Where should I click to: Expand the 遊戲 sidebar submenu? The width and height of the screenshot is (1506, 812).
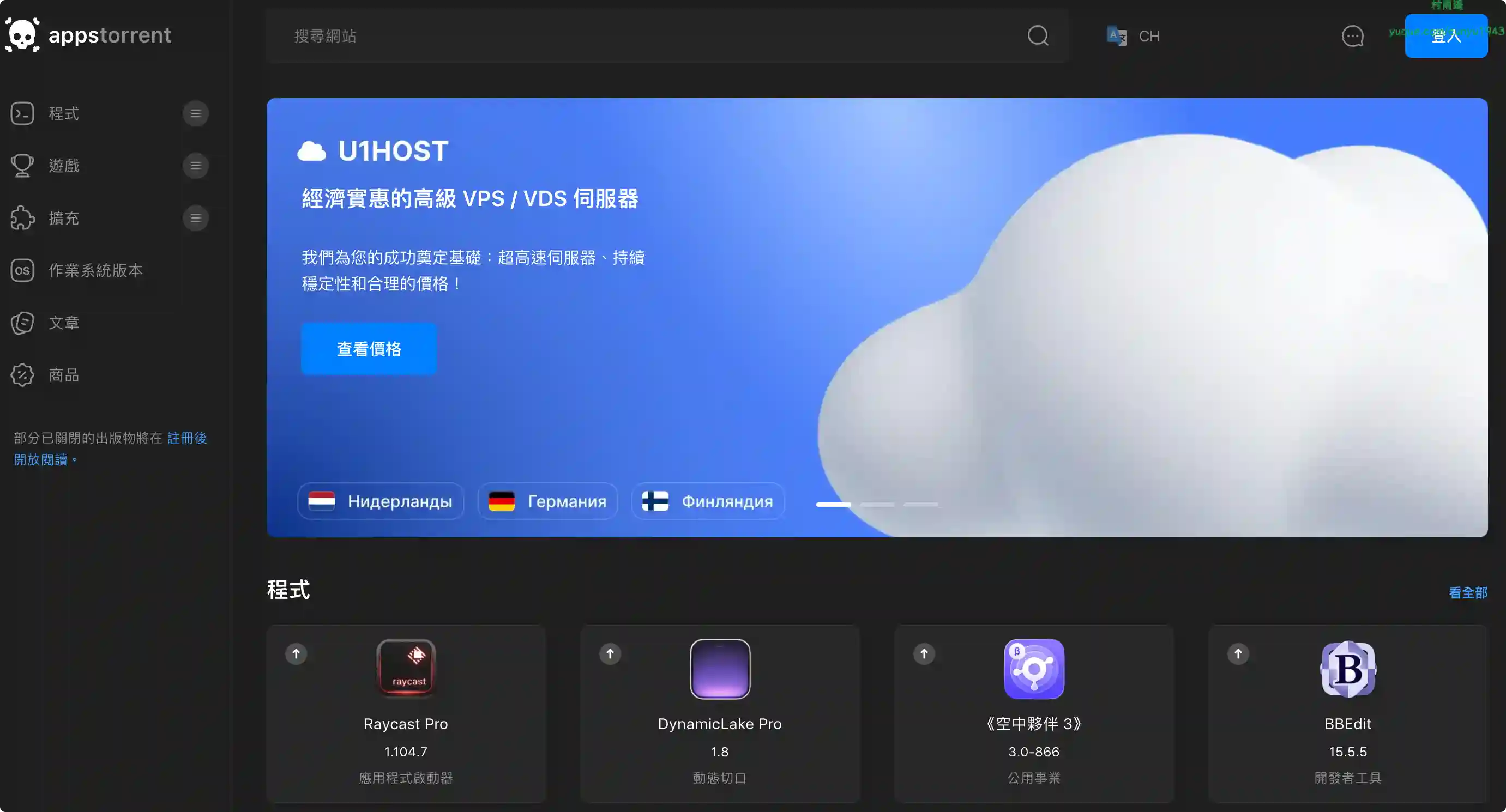coord(195,166)
